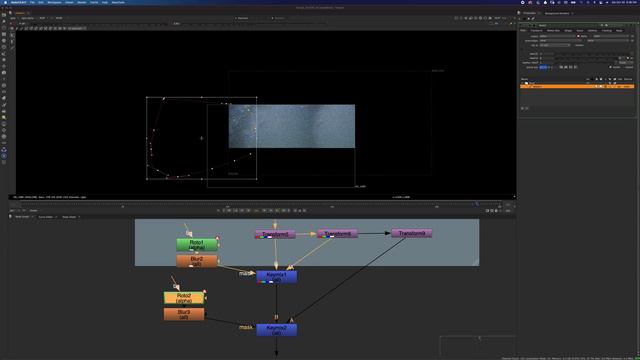The height and width of the screenshot is (360, 640).
Task: Open the File menu
Action: [x=32, y=2]
